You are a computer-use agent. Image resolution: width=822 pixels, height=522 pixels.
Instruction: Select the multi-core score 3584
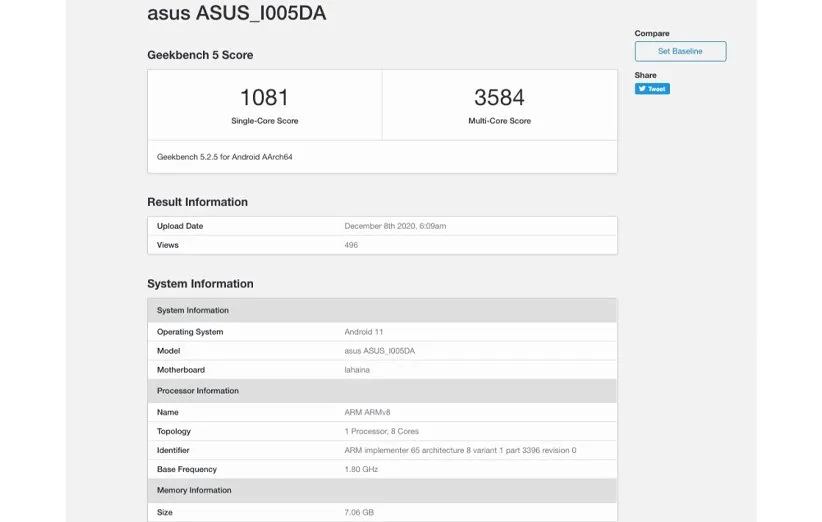click(x=499, y=98)
